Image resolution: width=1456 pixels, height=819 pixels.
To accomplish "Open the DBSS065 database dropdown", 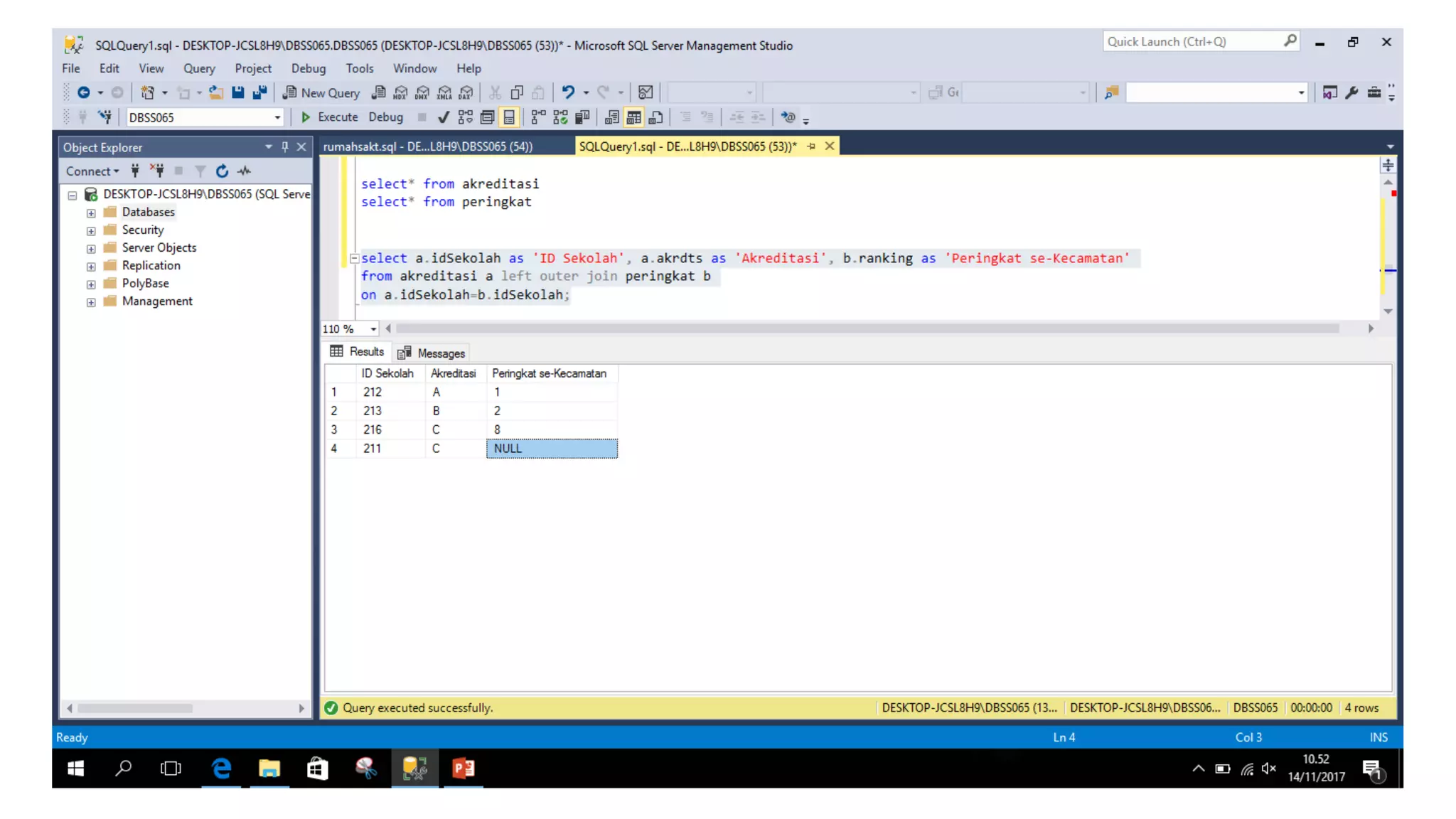I will pos(277,117).
